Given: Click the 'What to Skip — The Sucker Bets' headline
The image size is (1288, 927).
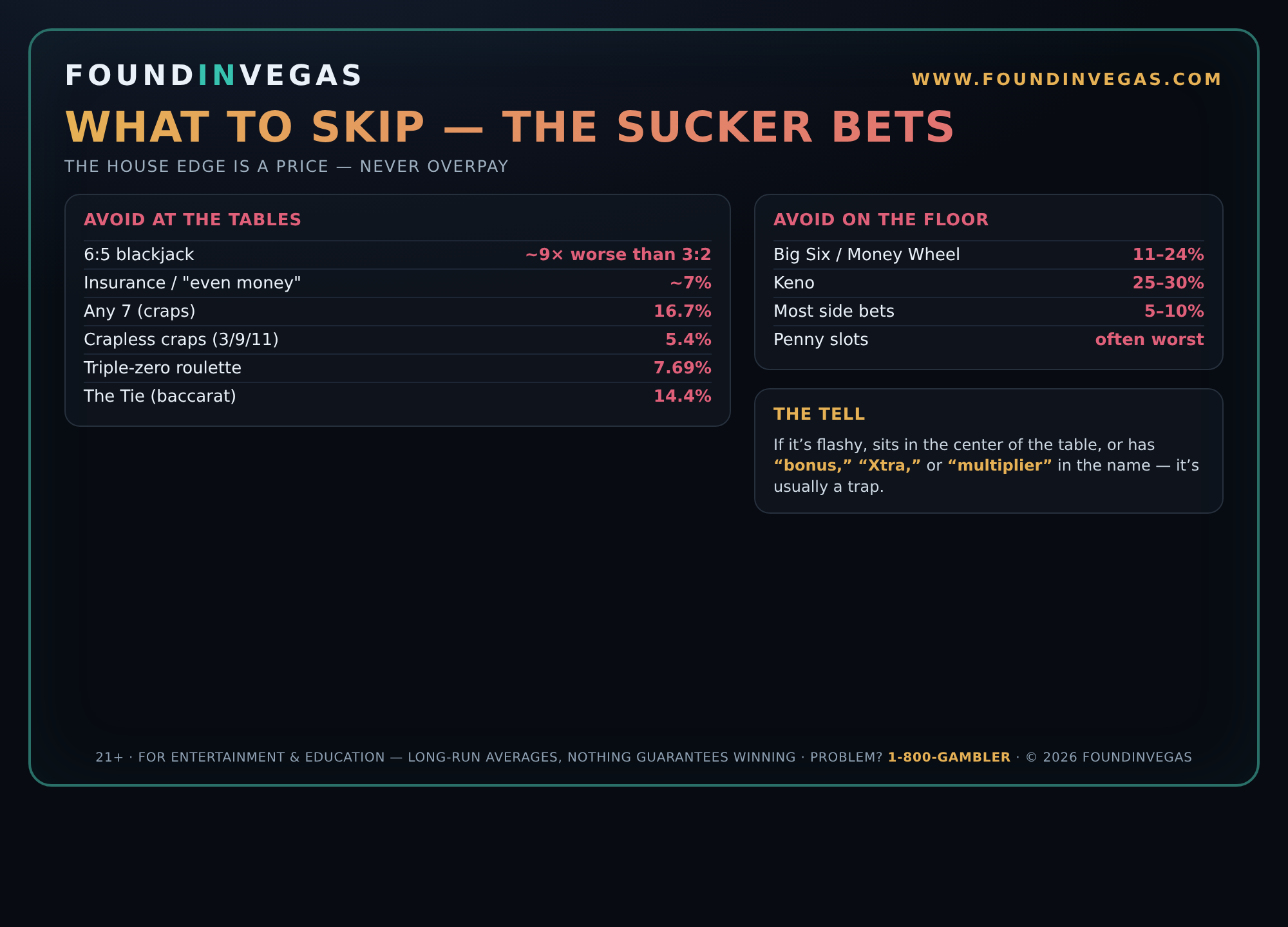Looking at the screenshot, I should click(x=509, y=127).
